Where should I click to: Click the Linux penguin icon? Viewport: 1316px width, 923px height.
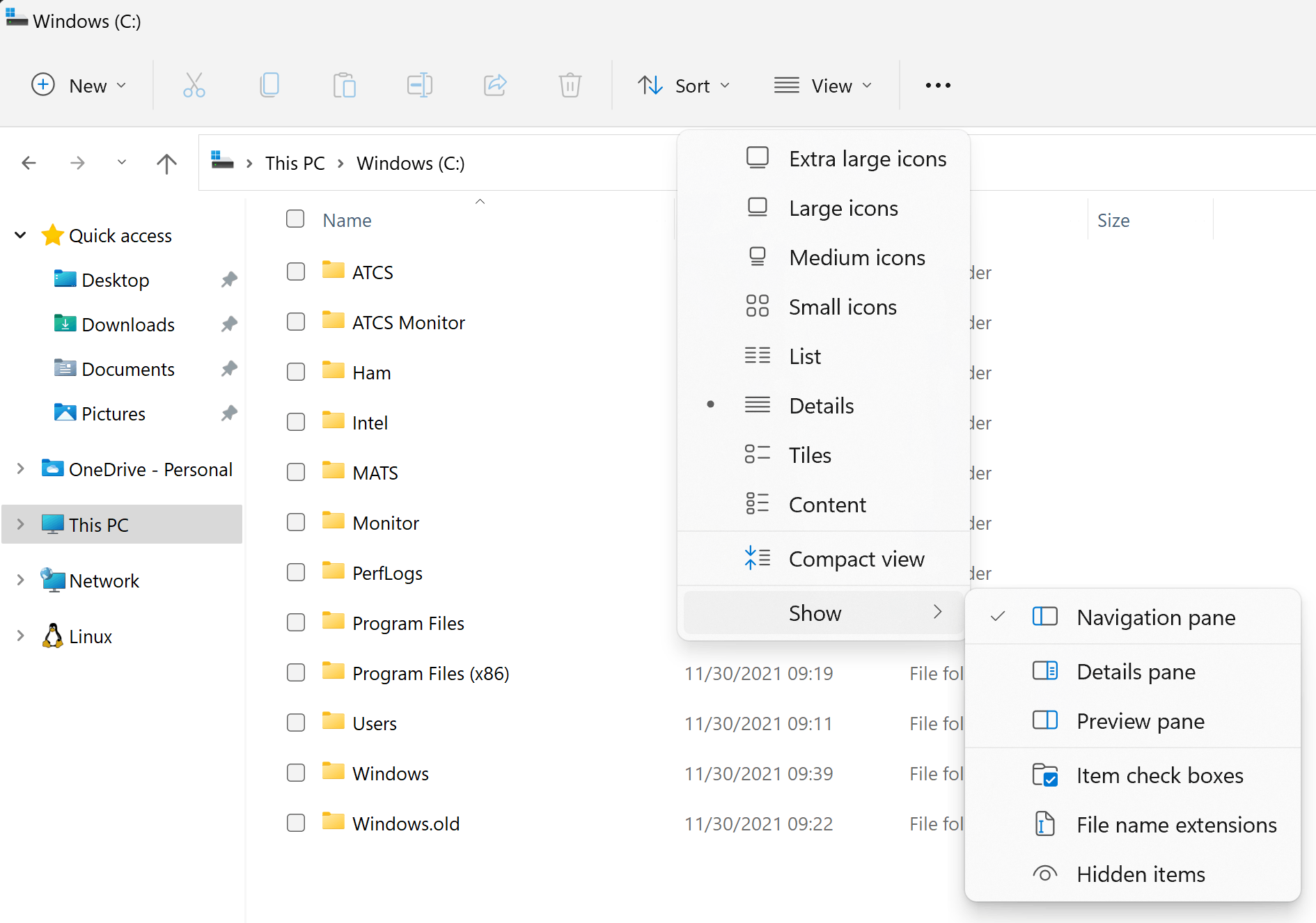[52, 636]
